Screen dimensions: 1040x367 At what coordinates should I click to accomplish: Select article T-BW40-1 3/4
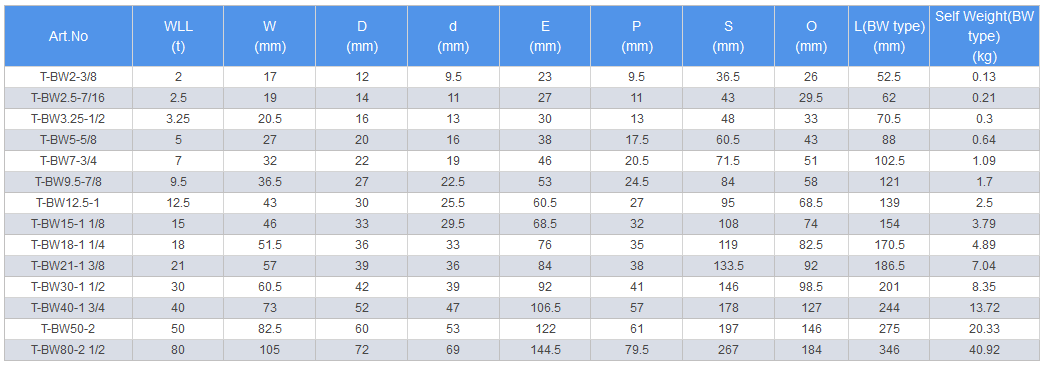point(68,308)
